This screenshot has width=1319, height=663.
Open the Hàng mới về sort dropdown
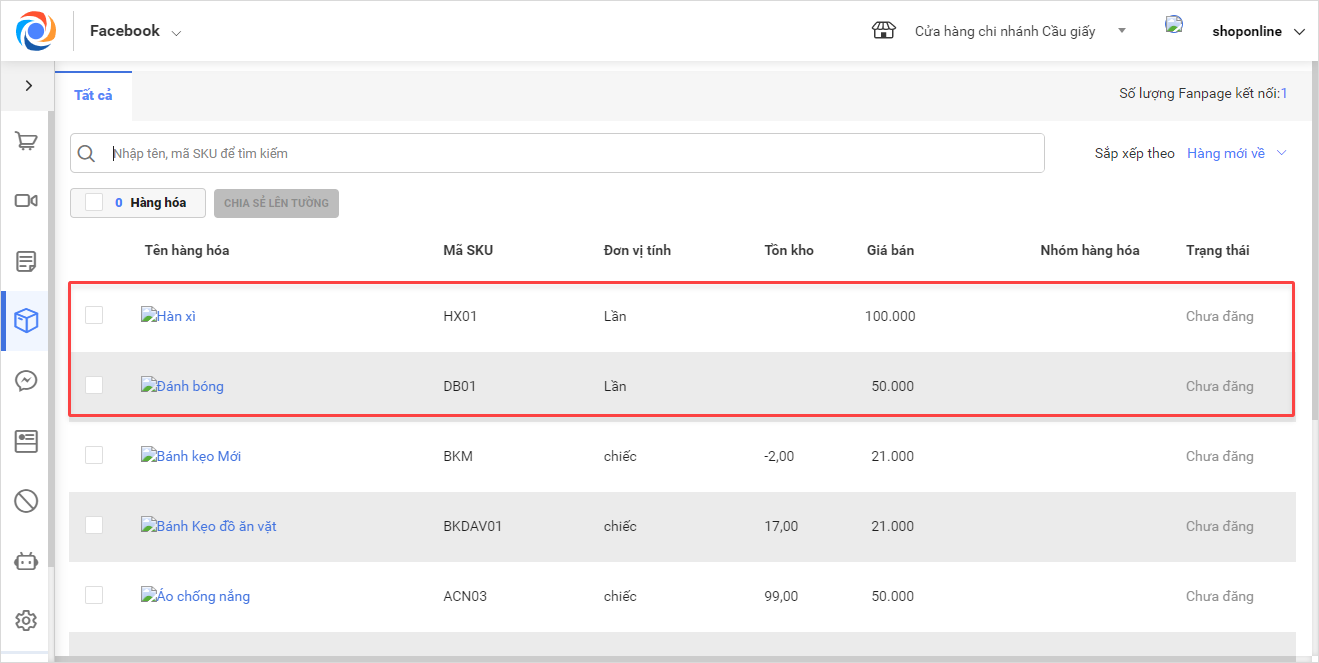(x=1236, y=153)
